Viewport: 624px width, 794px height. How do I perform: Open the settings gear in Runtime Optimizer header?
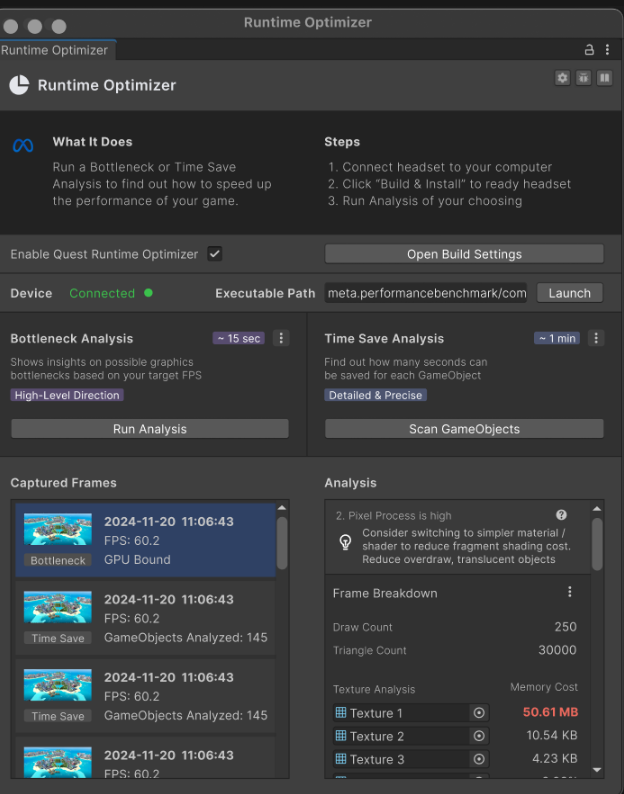[562, 78]
